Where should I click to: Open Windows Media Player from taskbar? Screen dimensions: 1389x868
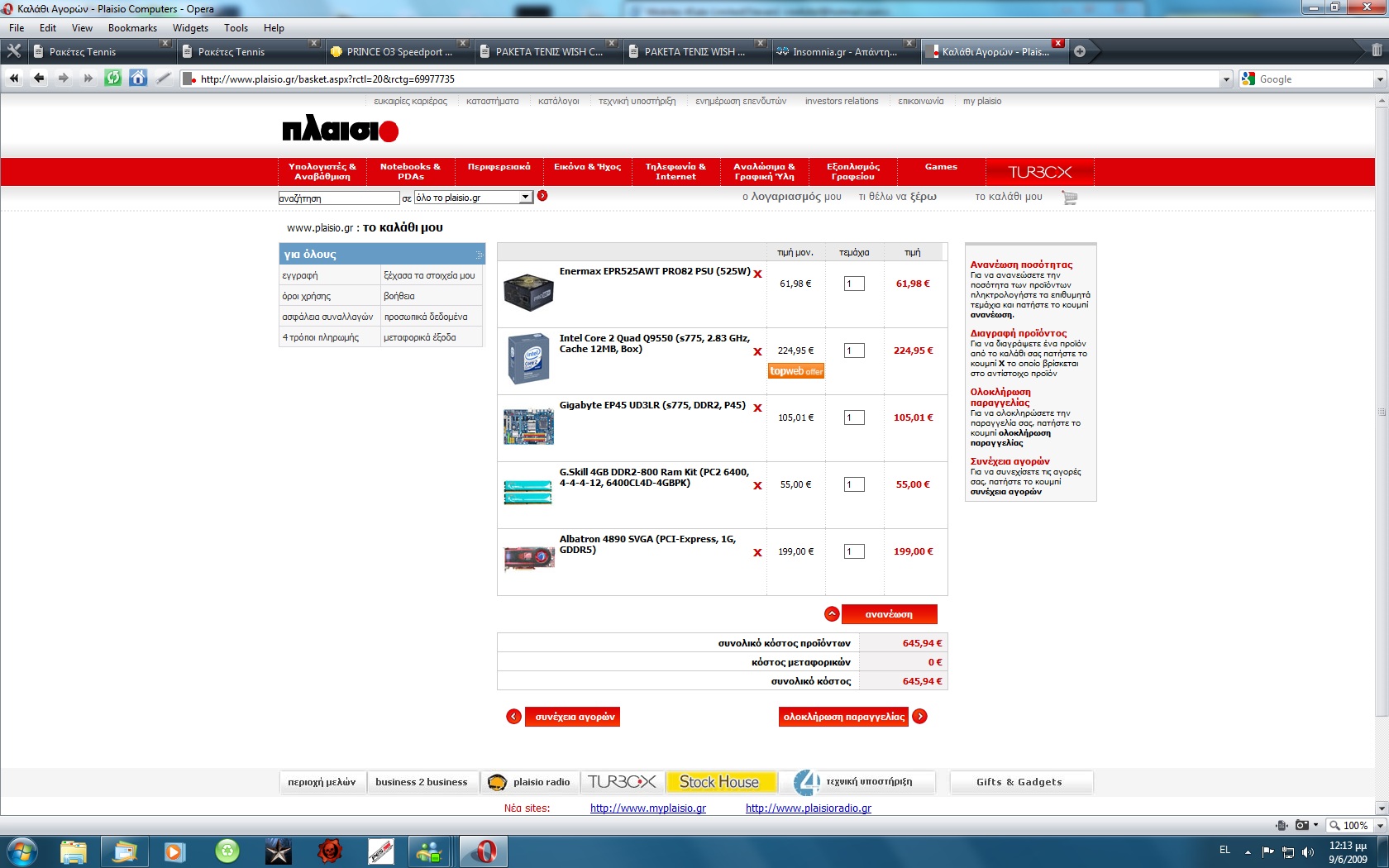[x=174, y=851]
